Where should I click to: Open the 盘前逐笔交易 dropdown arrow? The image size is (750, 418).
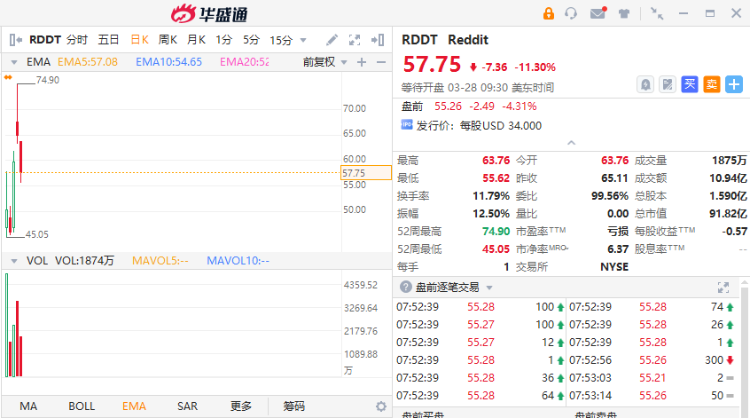[x=489, y=287]
